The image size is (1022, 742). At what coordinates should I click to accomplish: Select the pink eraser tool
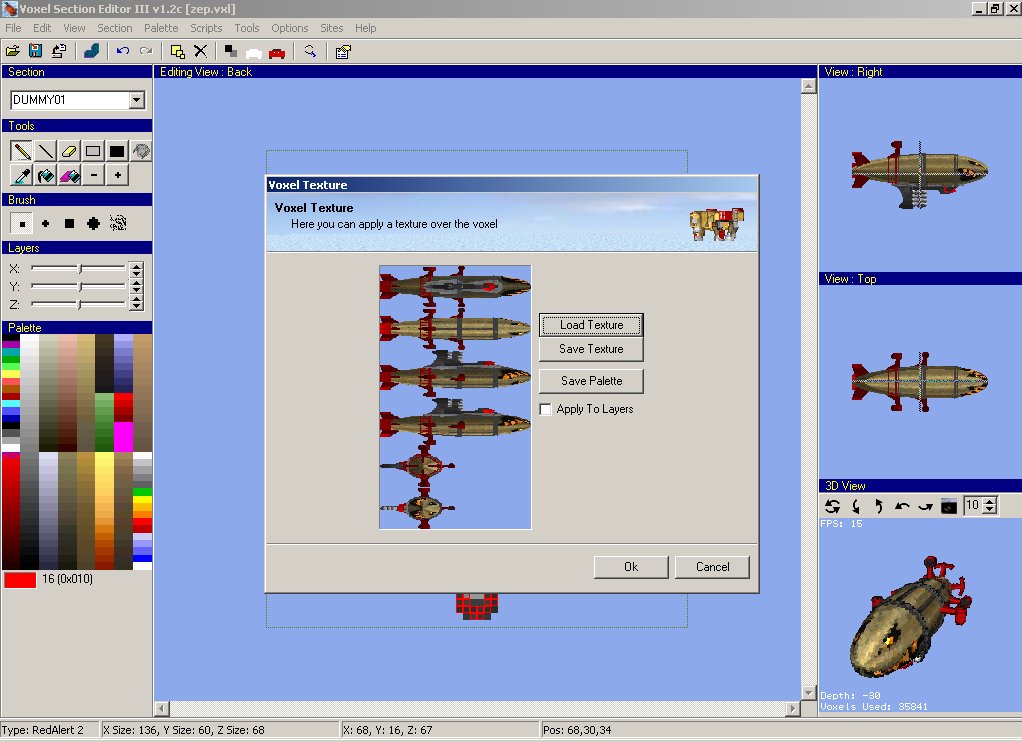pyautogui.click(x=69, y=175)
